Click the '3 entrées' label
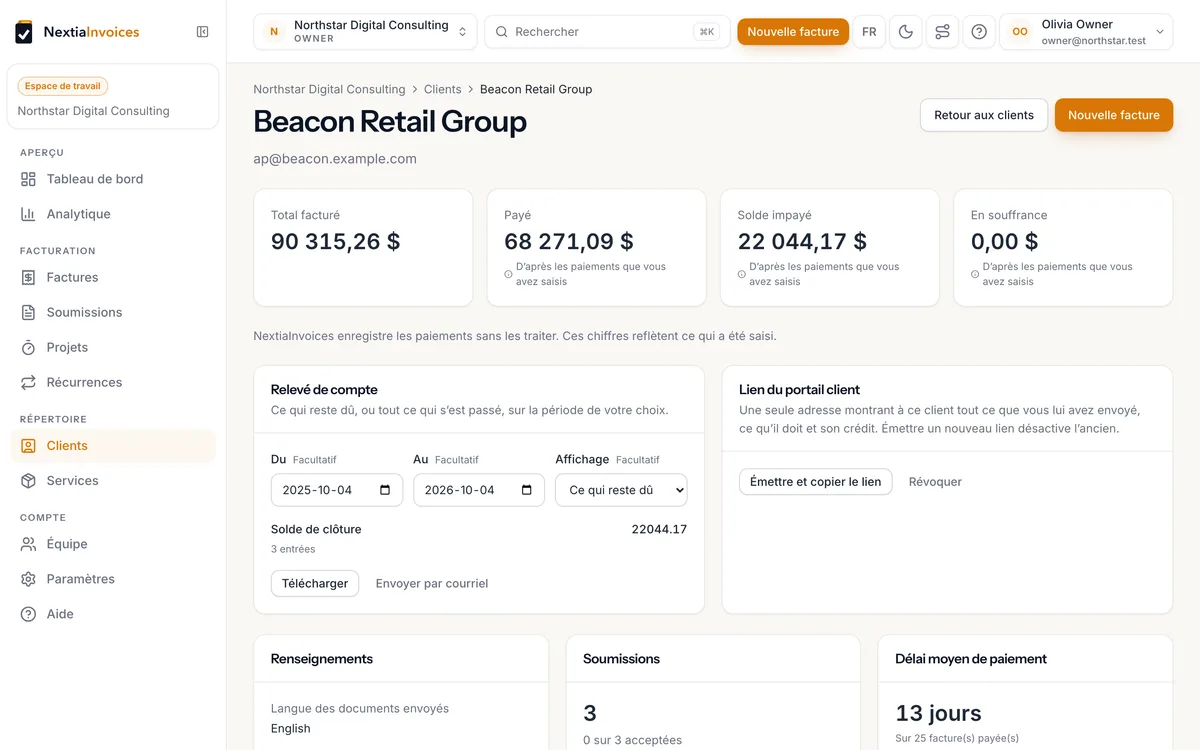This screenshot has height=750, width=1200. tap(293, 549)
